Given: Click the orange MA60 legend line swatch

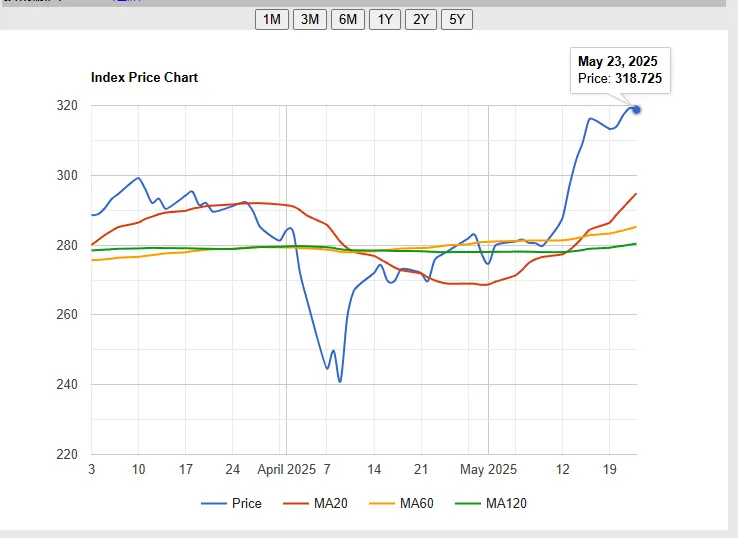Looking at the screenshot, I should [x=382, y=504].
